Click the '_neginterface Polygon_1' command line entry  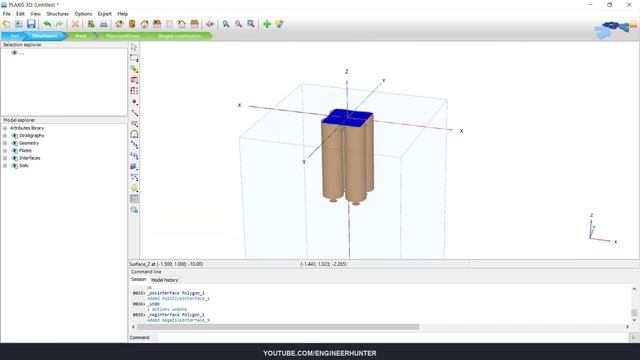(176, 315)
